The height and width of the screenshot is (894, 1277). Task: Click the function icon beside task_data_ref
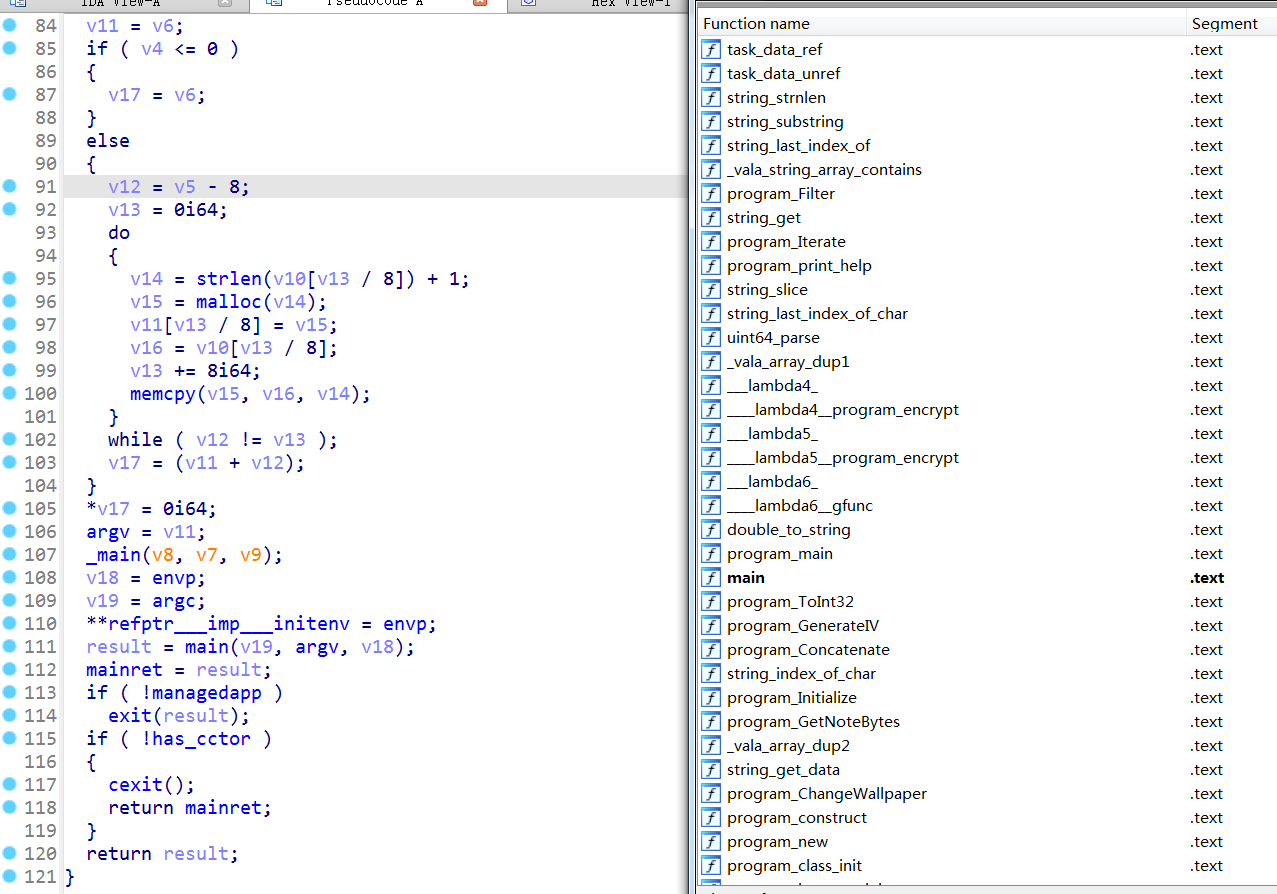point(711,50)
